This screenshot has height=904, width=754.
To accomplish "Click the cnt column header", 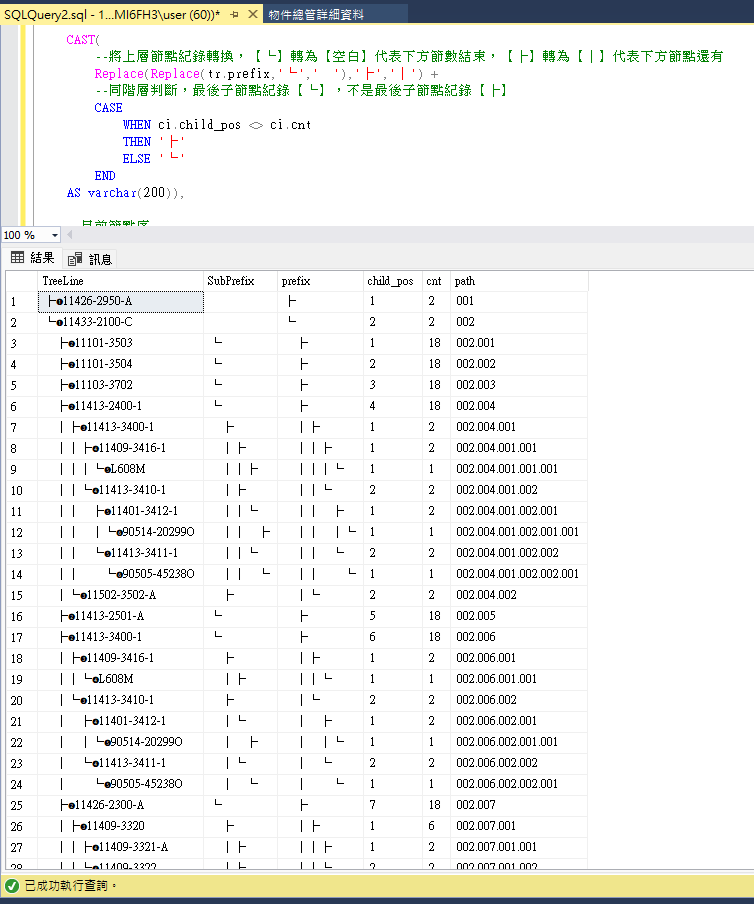I will [x=436, y=281].
